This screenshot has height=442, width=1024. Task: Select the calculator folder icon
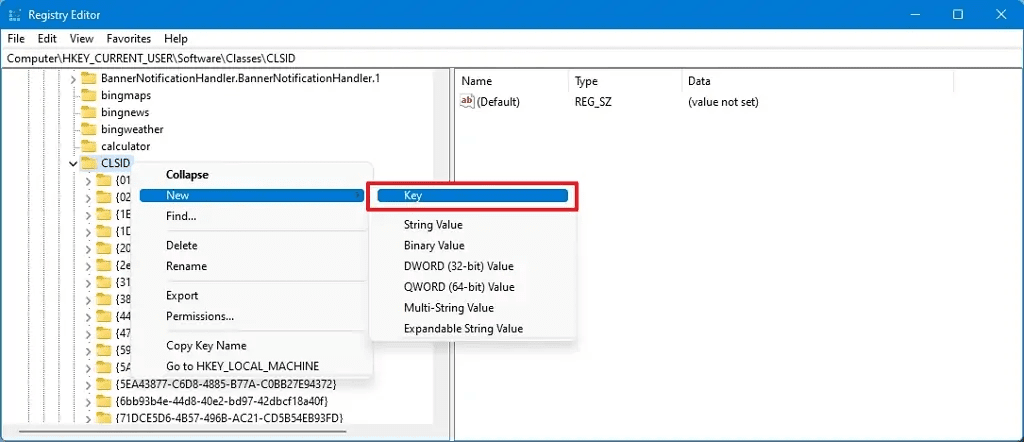[x=88, y=146]
